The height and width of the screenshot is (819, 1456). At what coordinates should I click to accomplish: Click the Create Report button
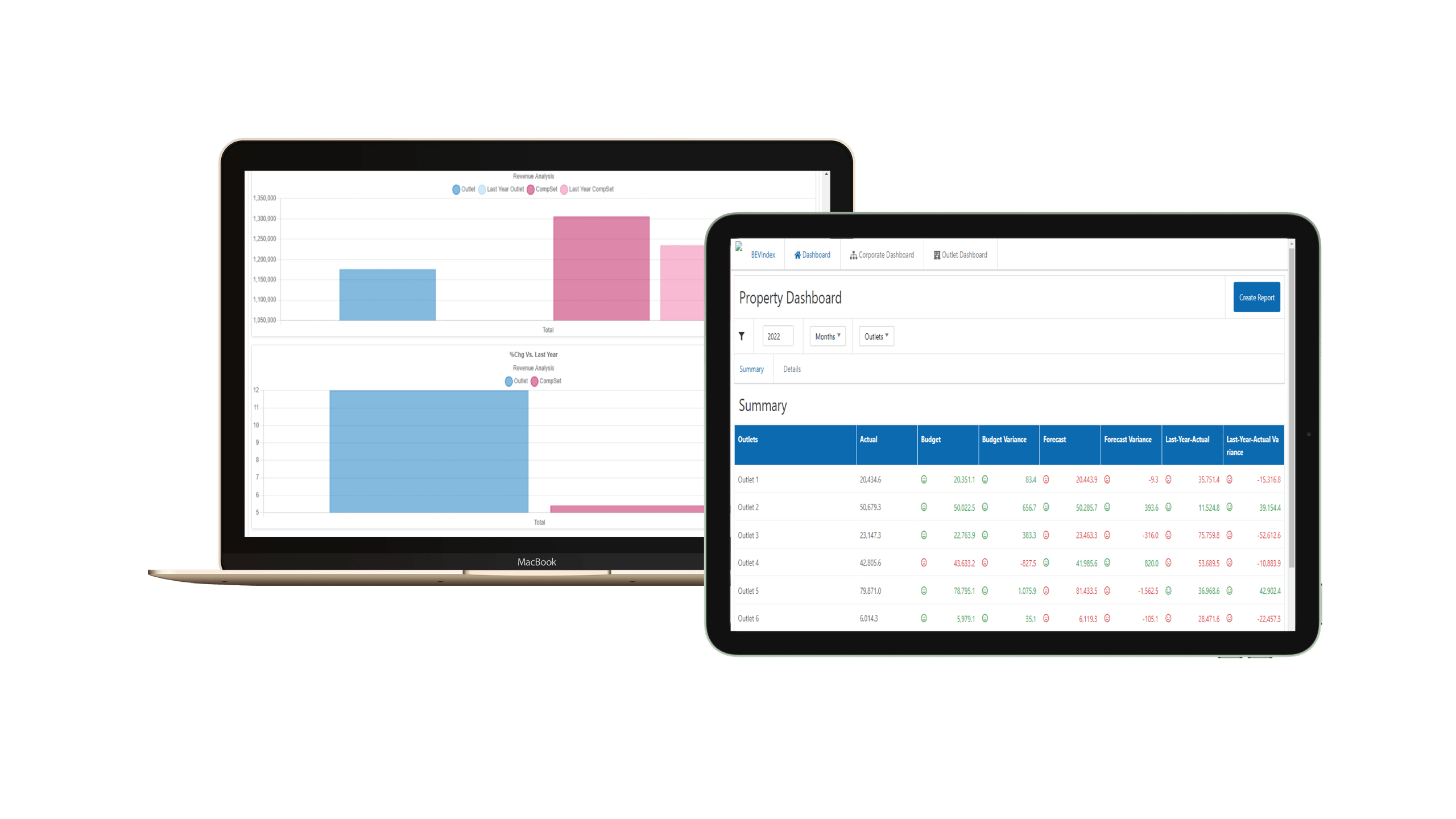coord(1258,297)
